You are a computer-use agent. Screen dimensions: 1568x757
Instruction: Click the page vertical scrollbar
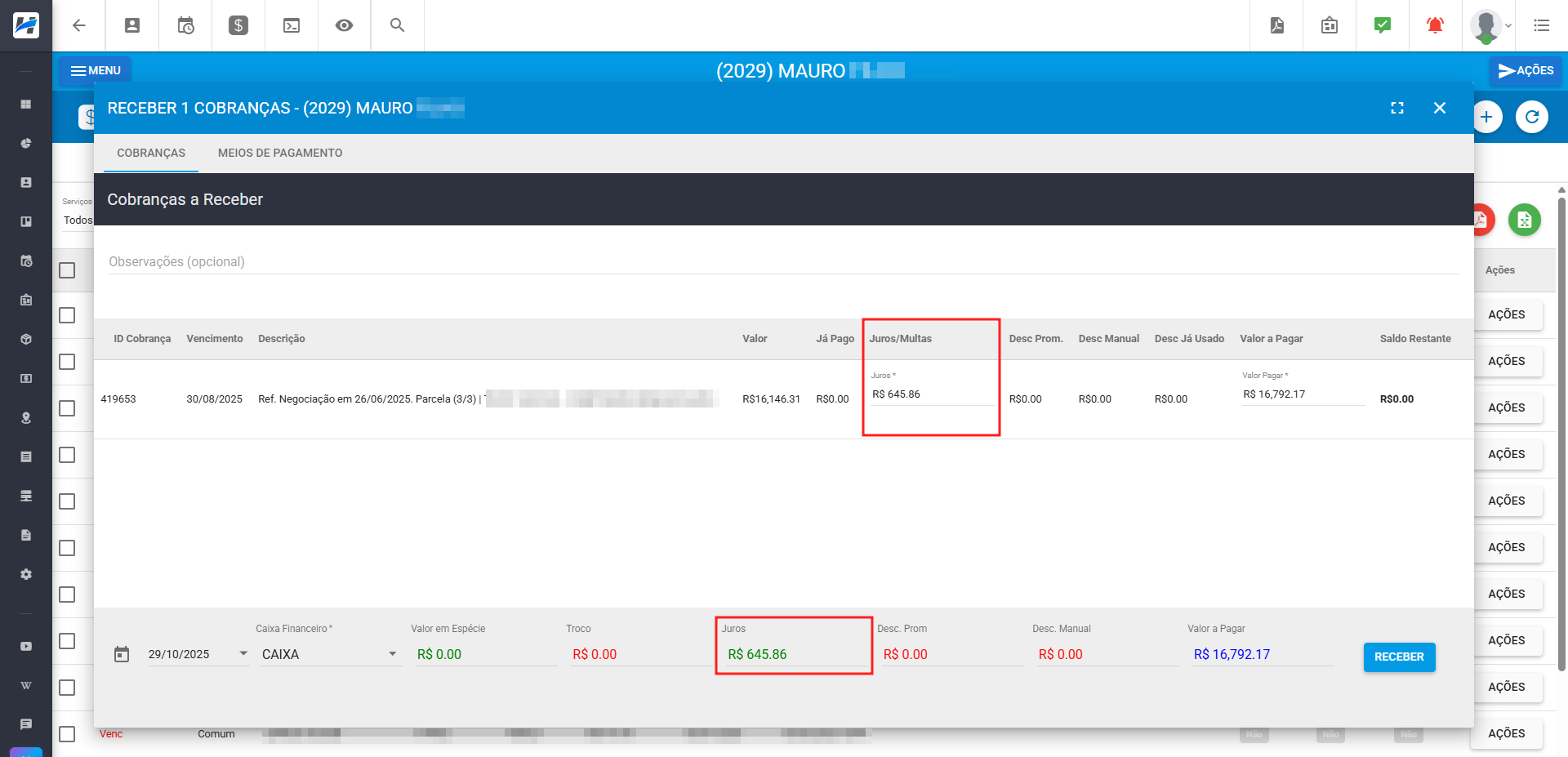(1561, 433)
